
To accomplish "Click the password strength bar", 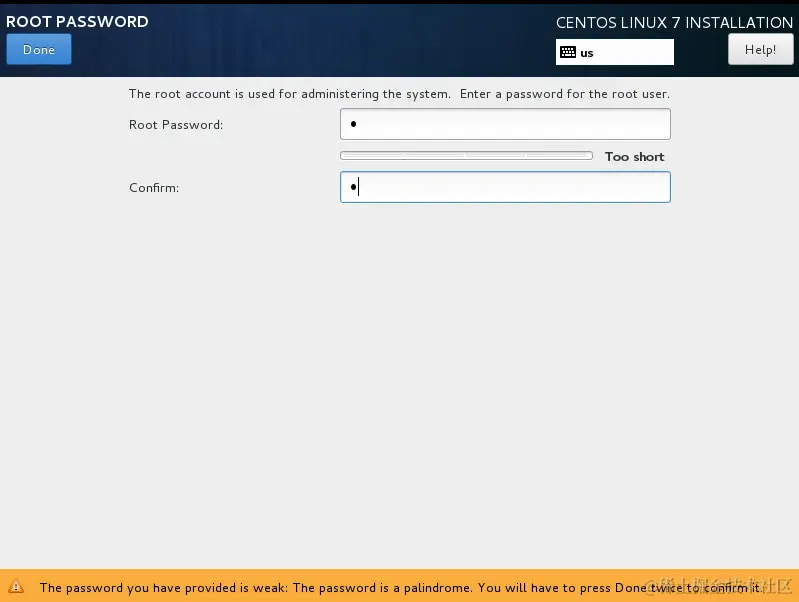I will (466, 155).
